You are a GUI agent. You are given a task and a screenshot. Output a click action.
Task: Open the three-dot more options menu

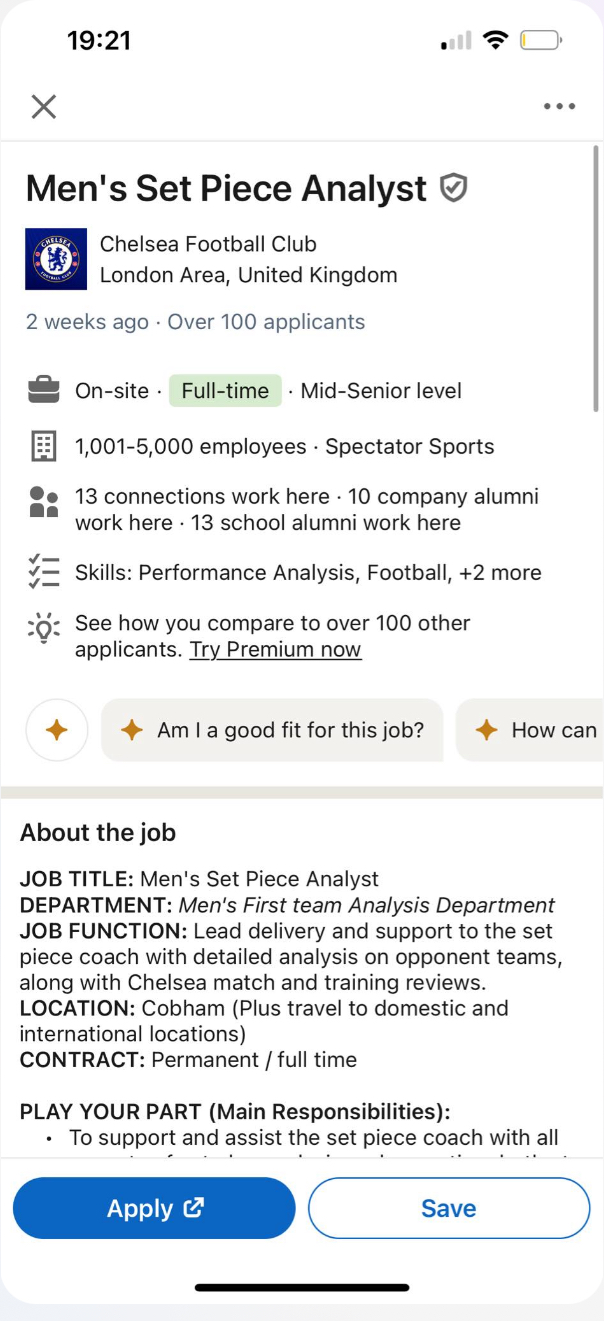point(559,107)
